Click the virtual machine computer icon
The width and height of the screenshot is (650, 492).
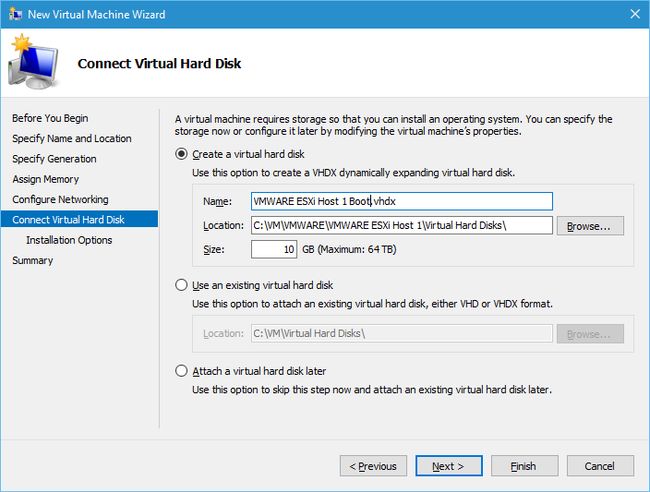click(33, 62)
